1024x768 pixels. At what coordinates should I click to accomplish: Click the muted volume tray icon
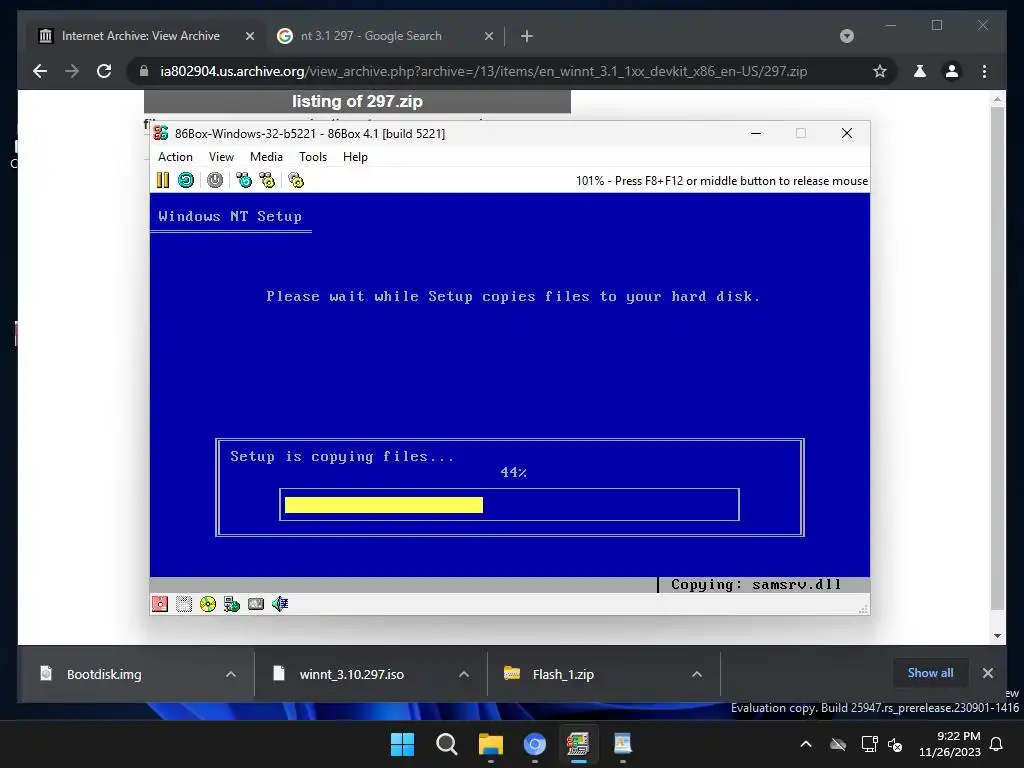tap(895, 744)
